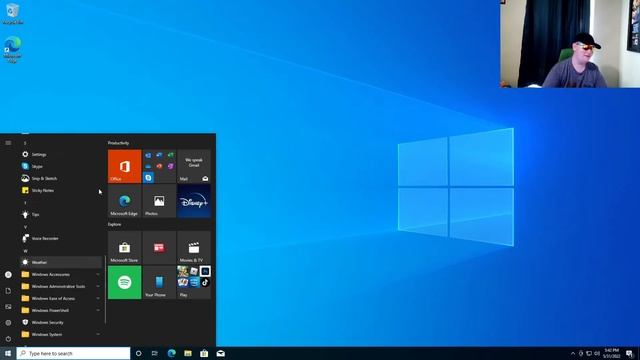Viewport: 640px width, 360px height.
Task: Open Settings from the app list
Action: [x=61, y=154]
